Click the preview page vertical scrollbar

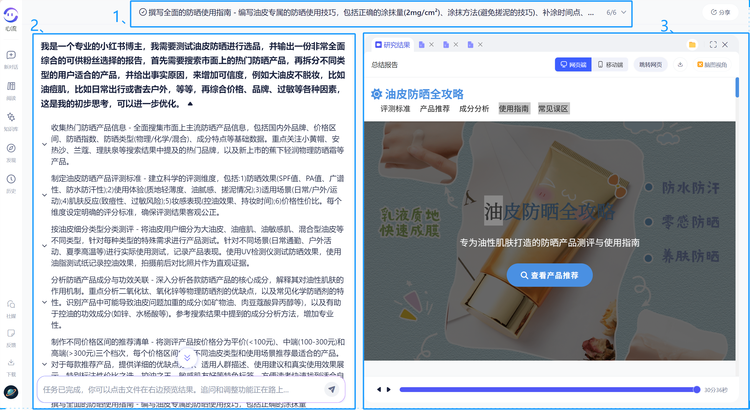coord(737,87)
